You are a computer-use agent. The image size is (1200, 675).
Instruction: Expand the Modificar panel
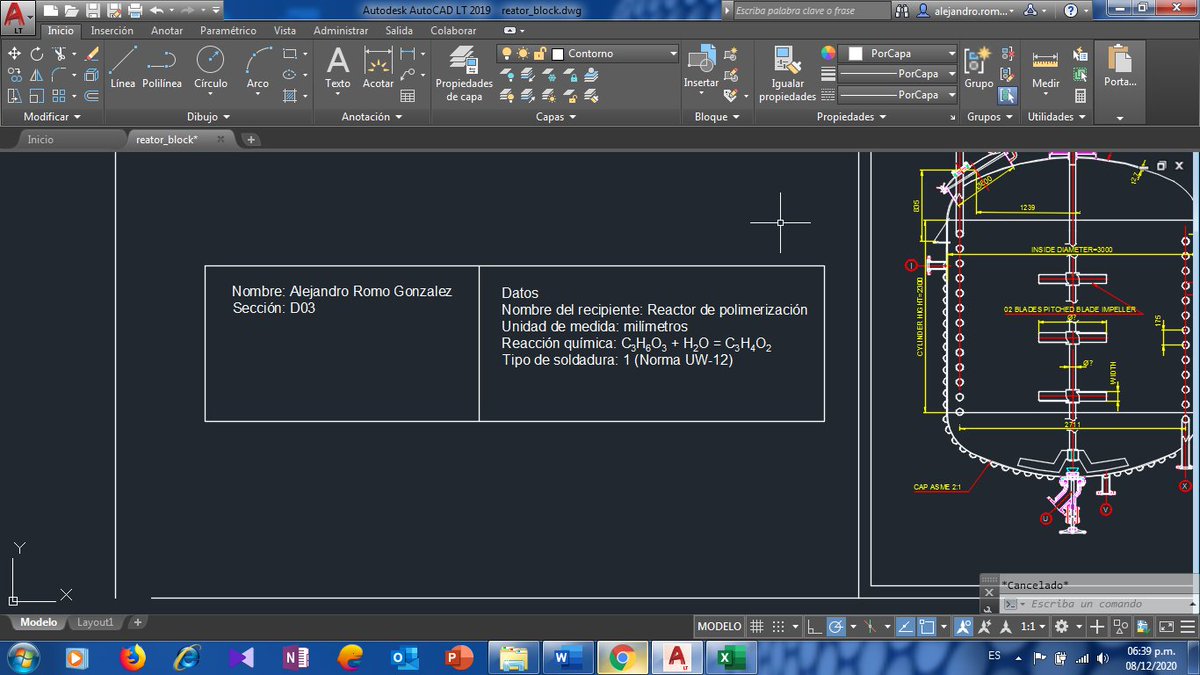click(x=52, y=116)
